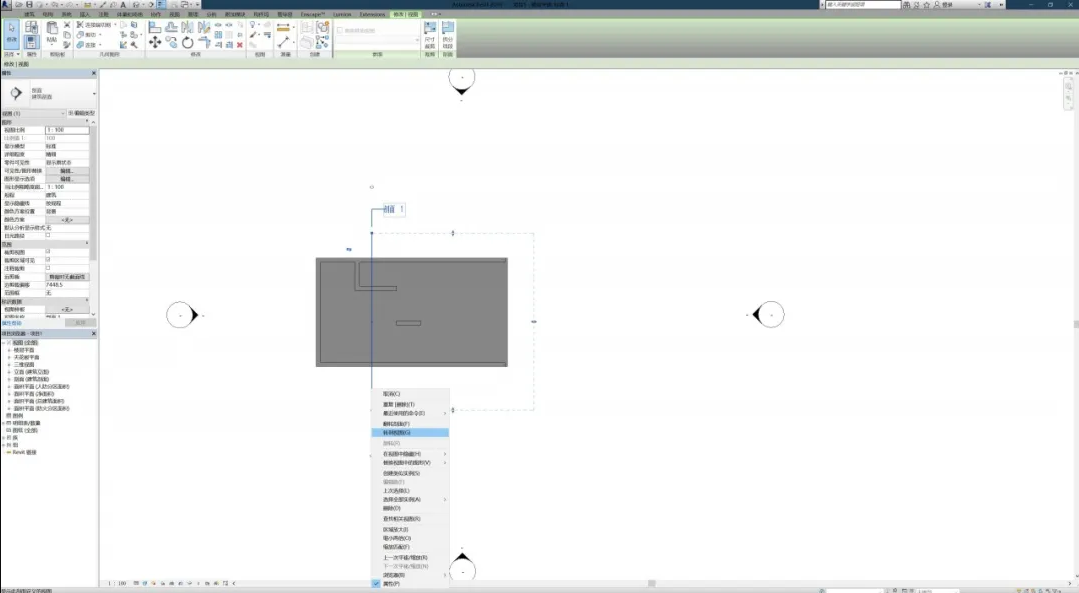This screenshot has height=593, width=1079.
Task: Click Open in the quick access toolbar
Action: pyautogui.click(x=20, y=4)
